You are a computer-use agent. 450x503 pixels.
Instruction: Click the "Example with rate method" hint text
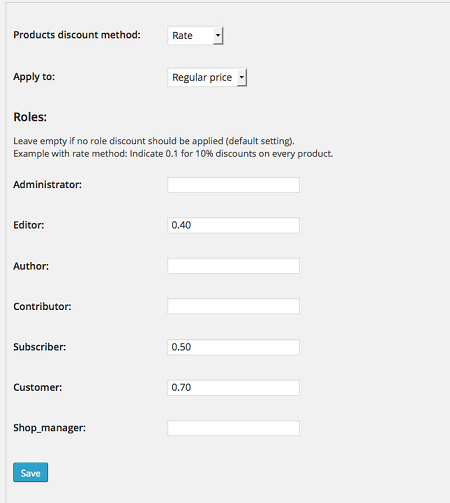click(x=173, y=154)
